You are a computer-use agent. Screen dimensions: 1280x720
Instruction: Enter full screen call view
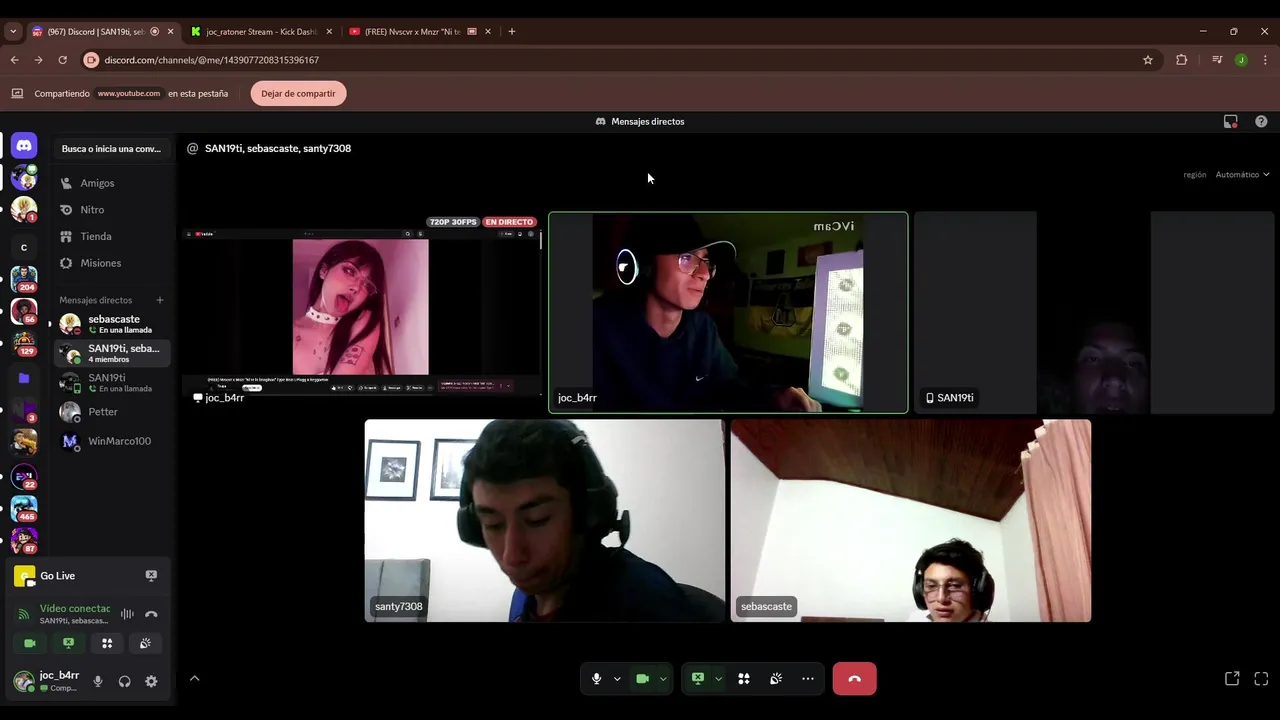pyautogui.click(x=1261, y=678)
